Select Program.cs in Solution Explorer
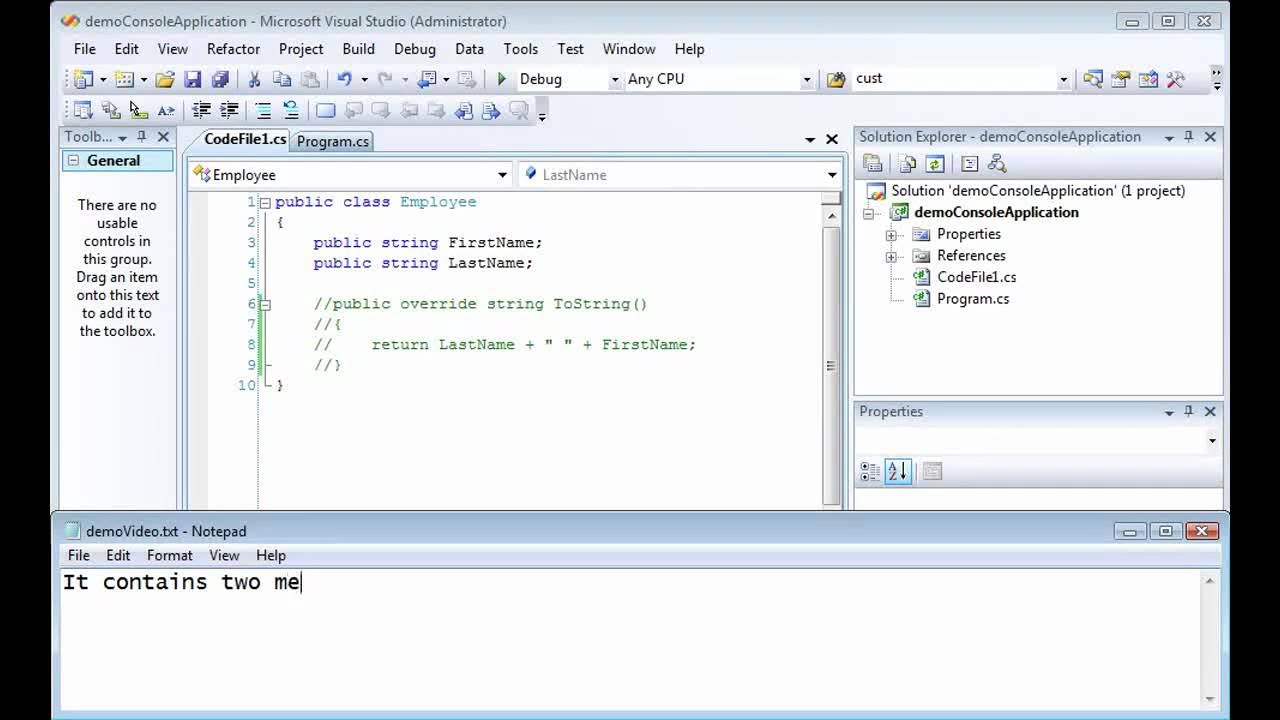Viewport: 1280px width, 720px height. click(973, 299)
